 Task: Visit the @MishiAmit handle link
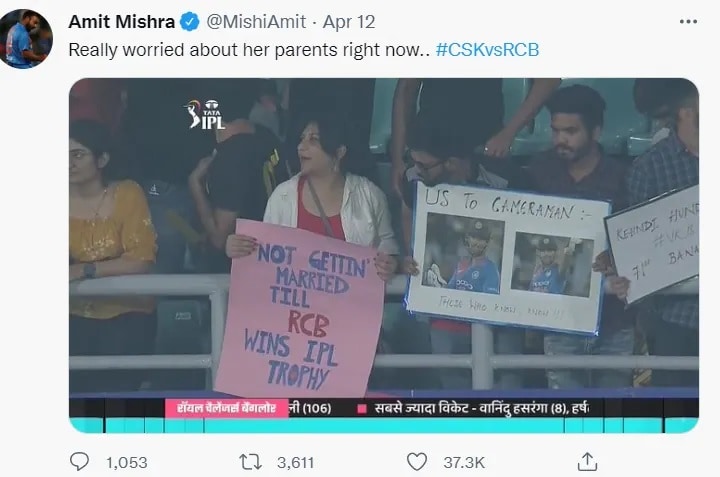pos(256,22)
